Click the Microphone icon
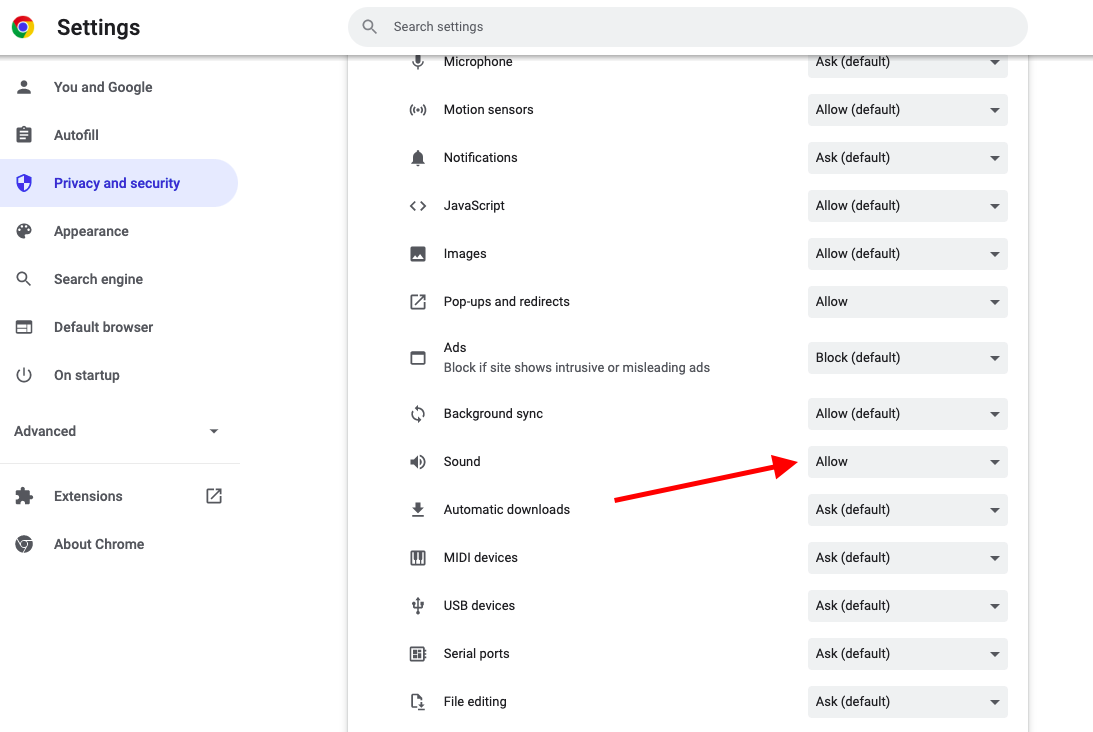1093x732 pixels. click(x=417, y=61)
